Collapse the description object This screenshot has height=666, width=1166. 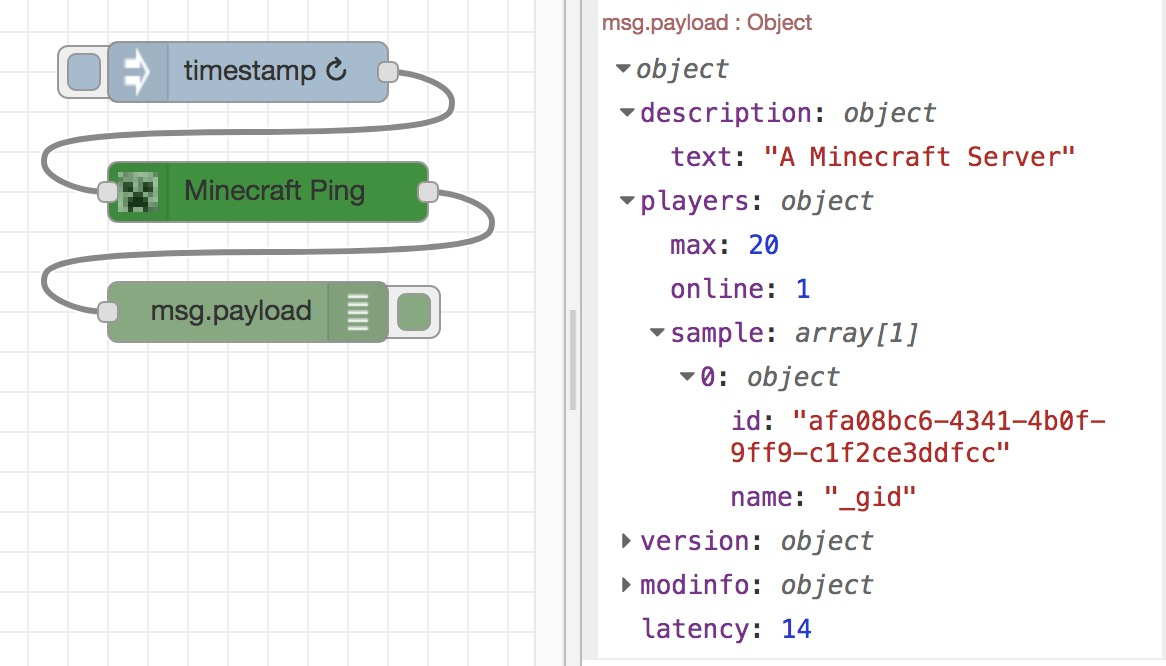click(627, 112)
